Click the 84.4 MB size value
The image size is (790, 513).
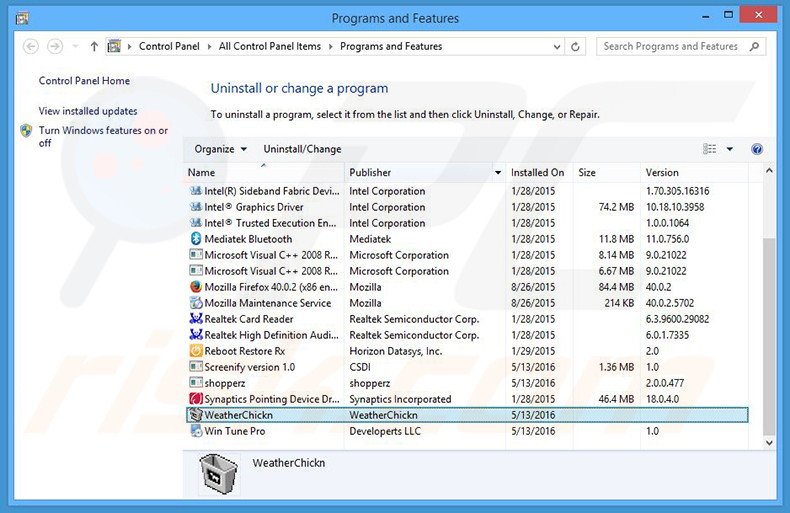(616, 287)
